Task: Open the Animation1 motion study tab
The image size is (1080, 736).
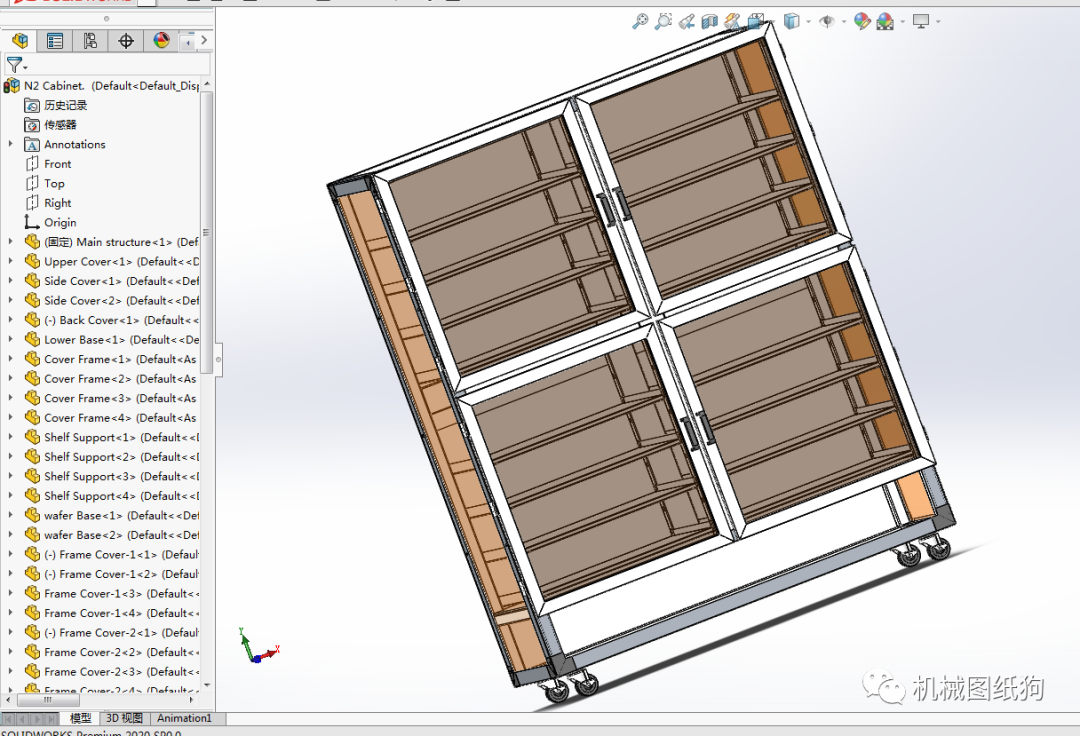Action: click(x=184, y=718)
